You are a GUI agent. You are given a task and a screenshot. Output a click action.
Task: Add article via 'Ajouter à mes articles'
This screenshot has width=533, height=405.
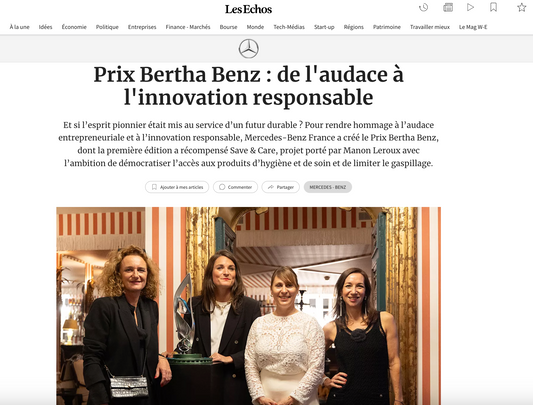point(177,187)
